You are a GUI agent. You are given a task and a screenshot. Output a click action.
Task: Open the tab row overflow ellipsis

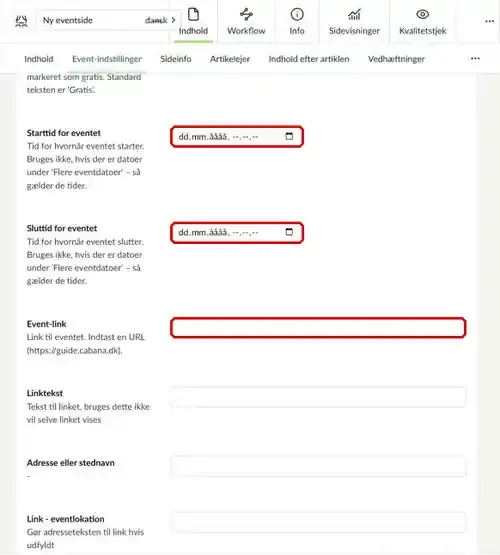pos(475,58)
